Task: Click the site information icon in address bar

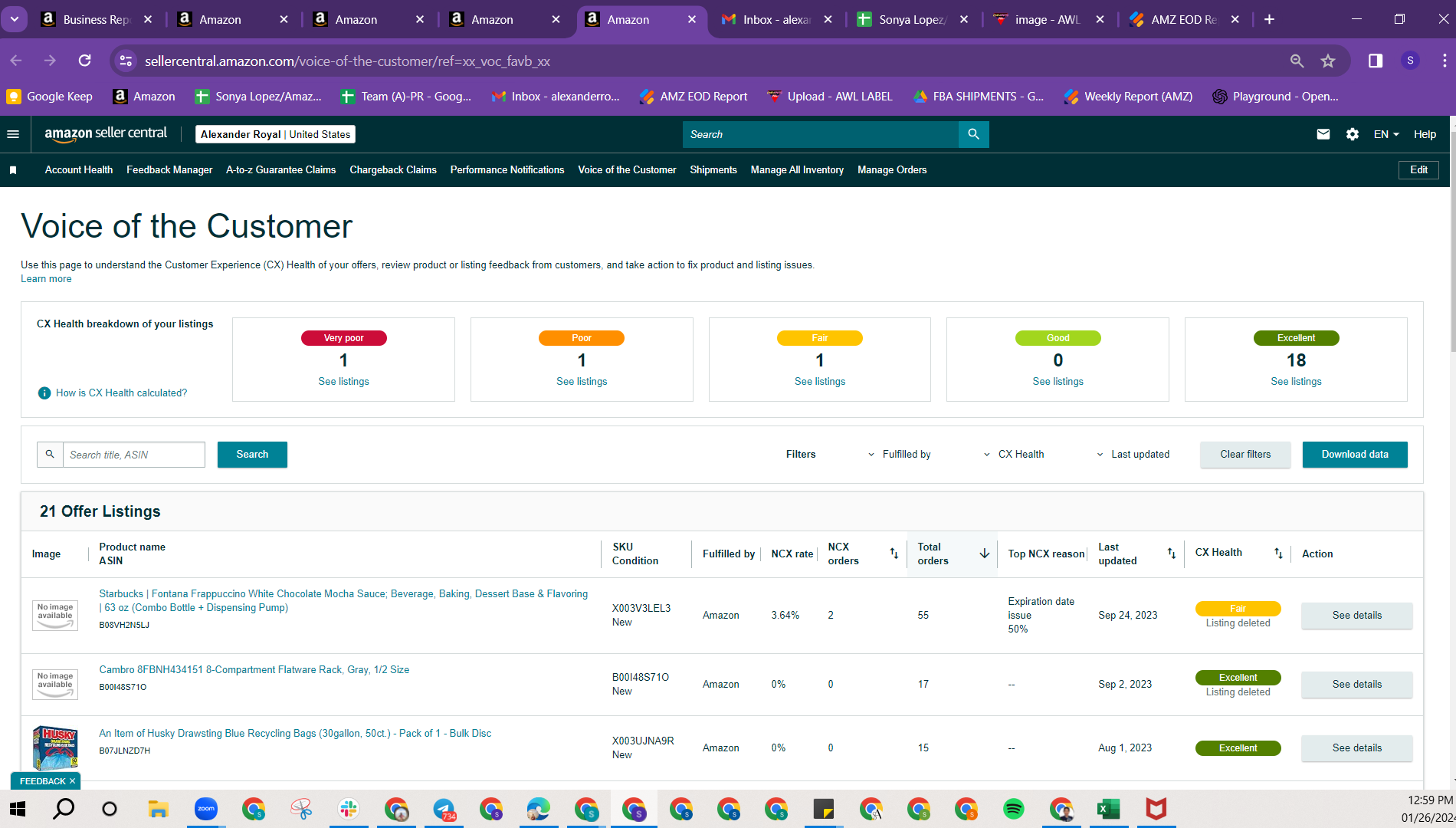Action: pos(126,61)
